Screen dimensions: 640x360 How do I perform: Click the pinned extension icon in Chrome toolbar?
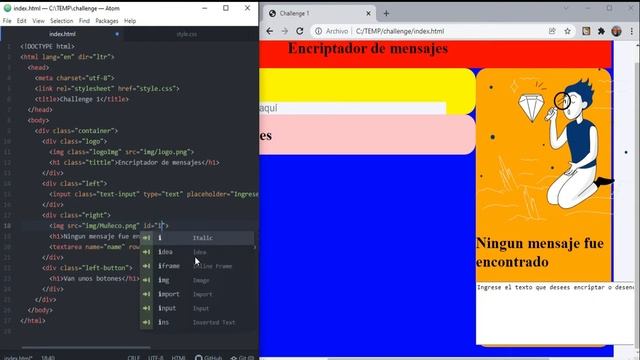586,31
